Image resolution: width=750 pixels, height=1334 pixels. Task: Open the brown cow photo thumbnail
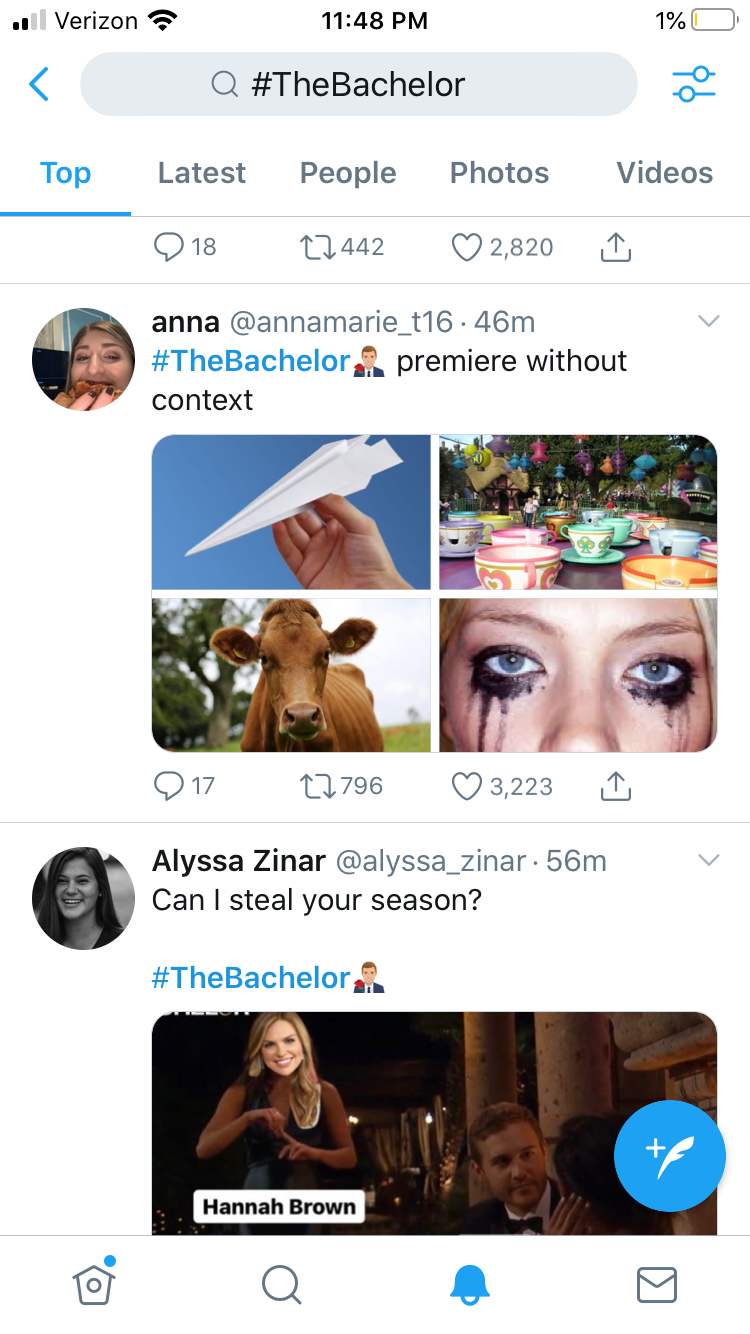click(x=291, y=675)
